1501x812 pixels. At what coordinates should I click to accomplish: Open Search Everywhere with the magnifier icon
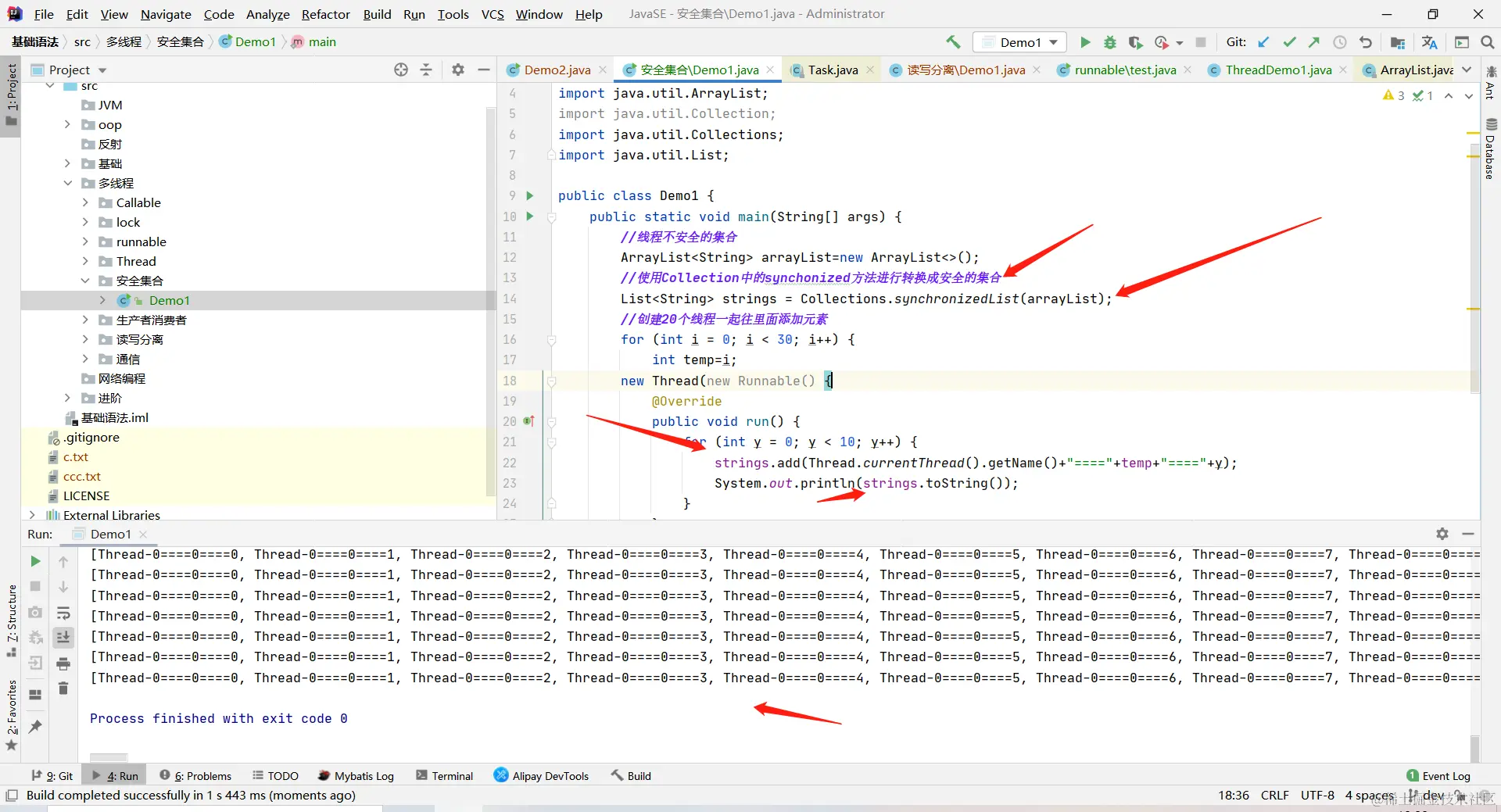coord(1488,42)
